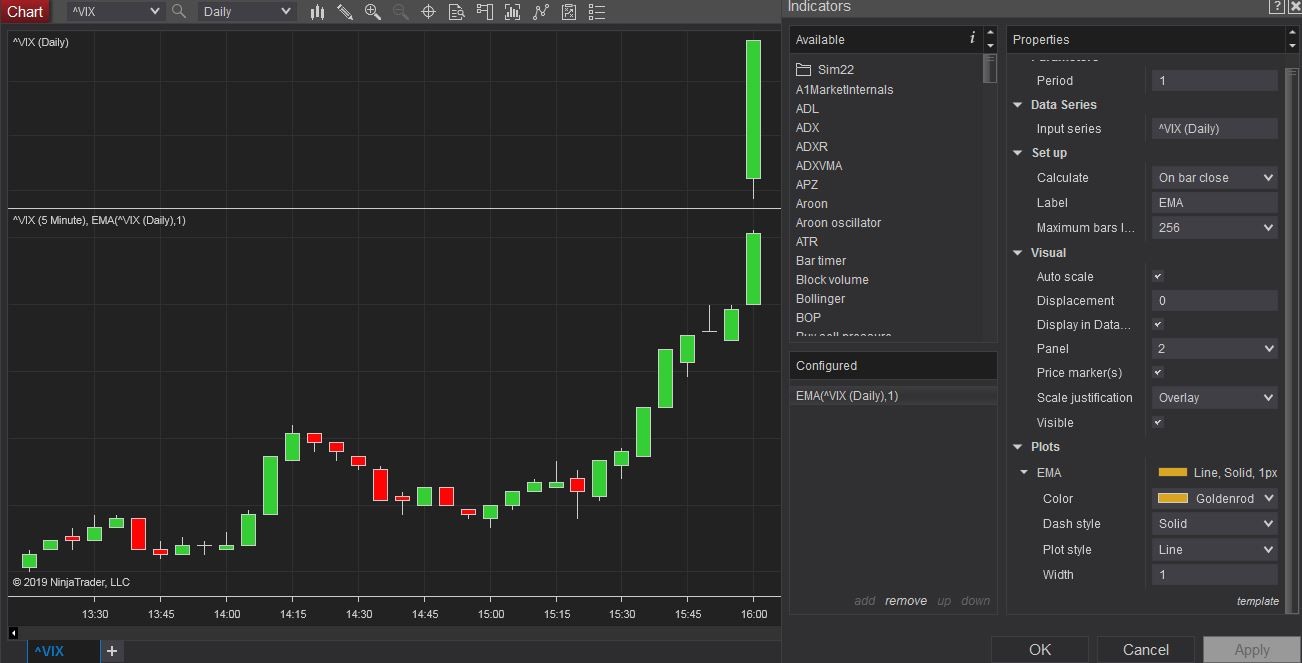Screen dimensions: 1302x663
Task: Disable the Visible checkbox
Action: click(1157, 422)
